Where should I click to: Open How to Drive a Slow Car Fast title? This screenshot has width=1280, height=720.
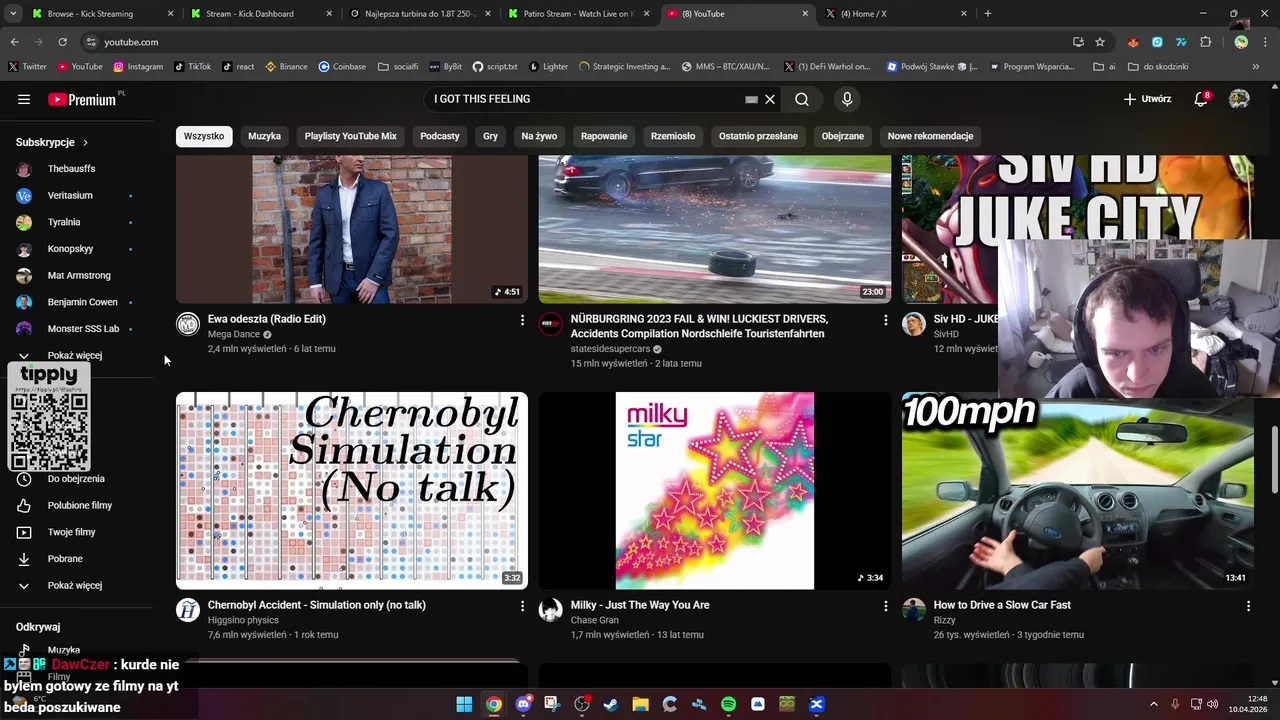1002,605
